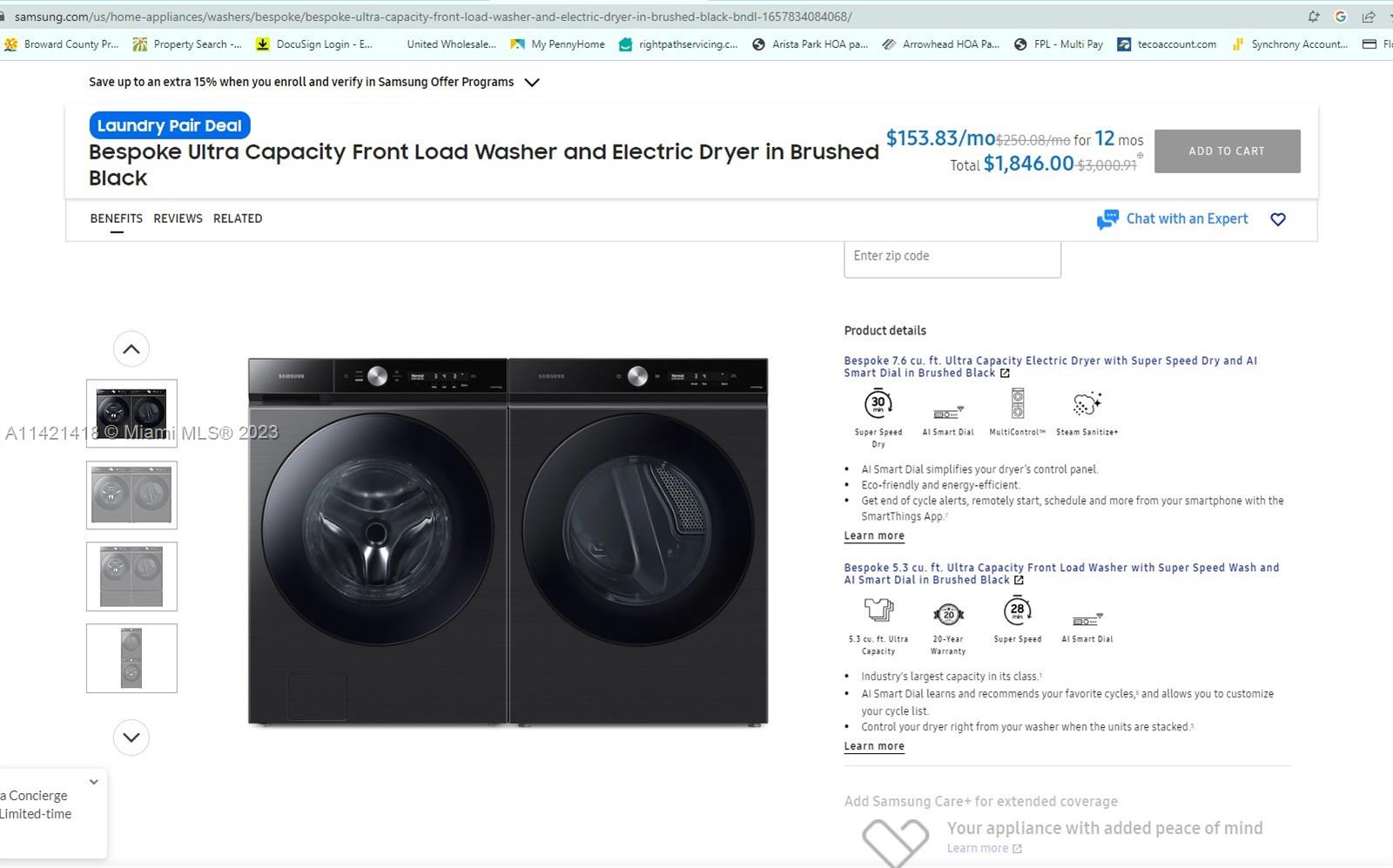The image size is (1393, 868).
Task: Click the Chat with an Expert icon
Action: point(1107,219)
